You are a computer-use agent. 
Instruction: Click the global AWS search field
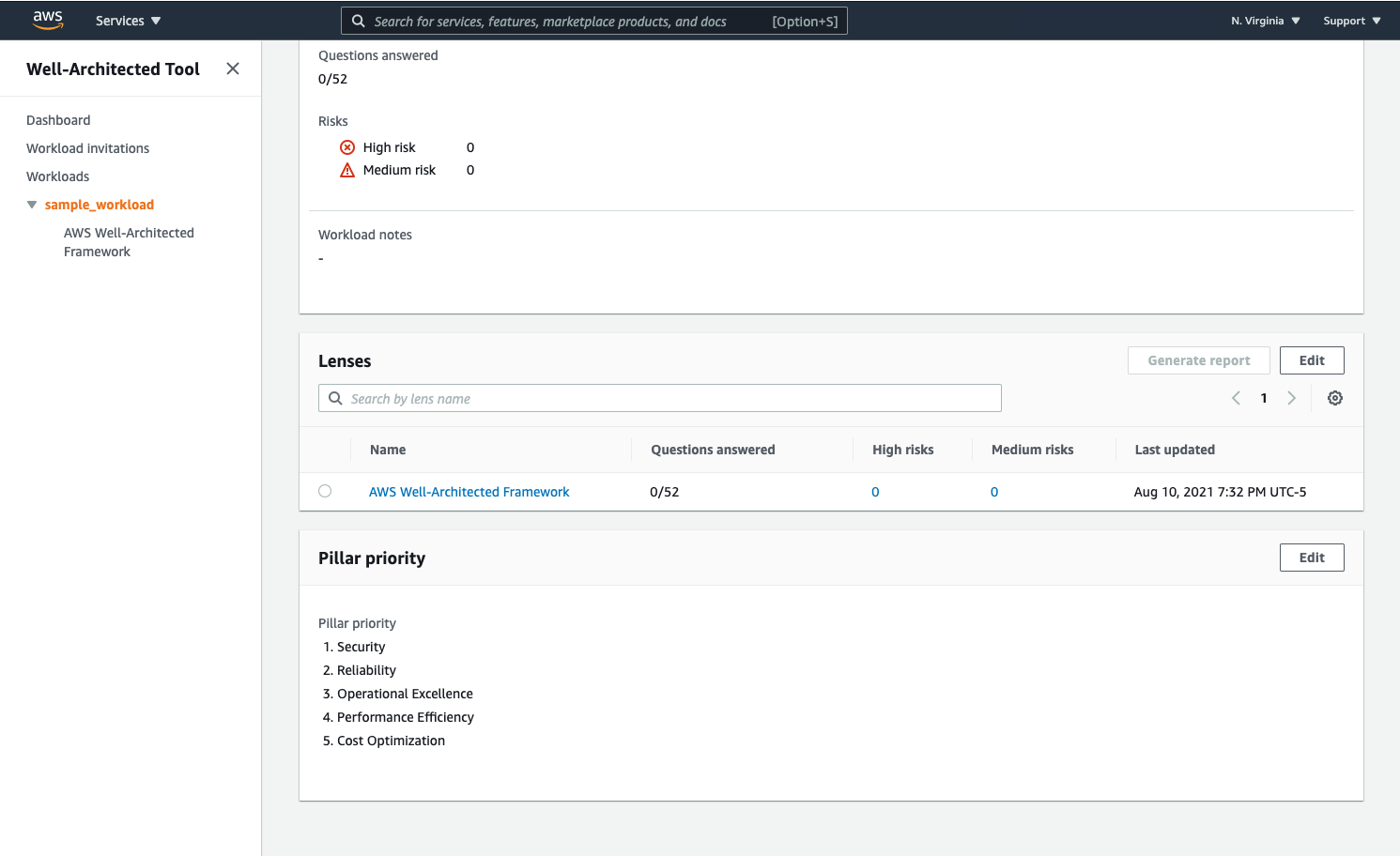(x=594, y=21)
